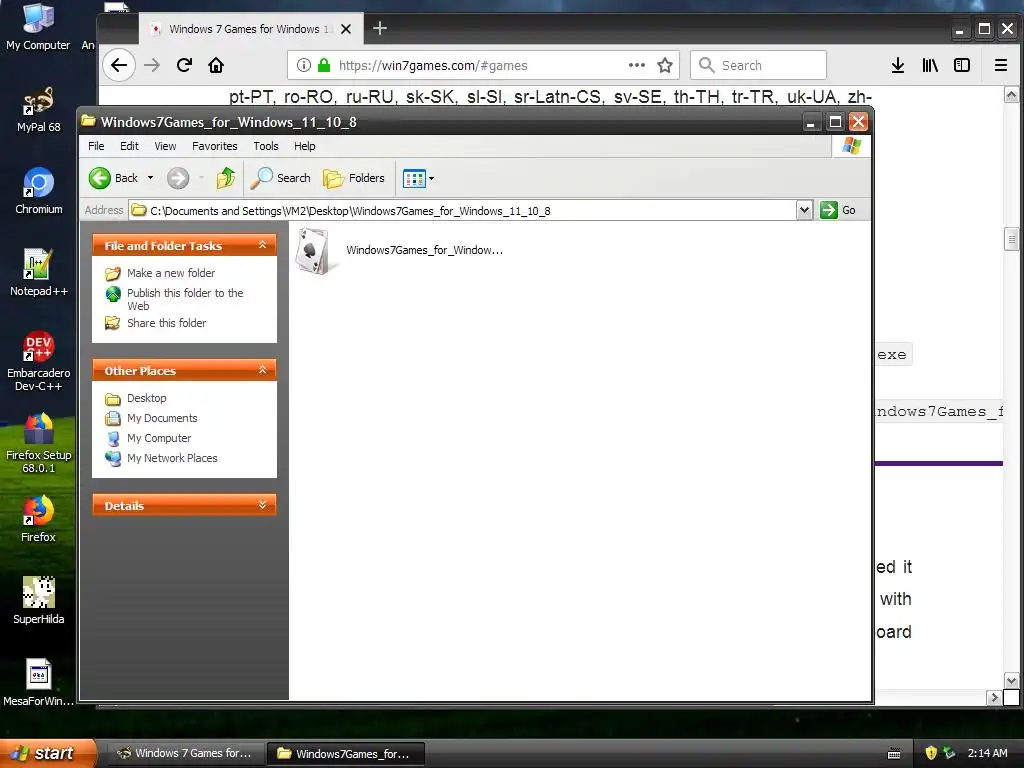Open the Tools menu in Explorer
Image resolution: width=1024 pixels, height=768 pixels.
point(265,146)
